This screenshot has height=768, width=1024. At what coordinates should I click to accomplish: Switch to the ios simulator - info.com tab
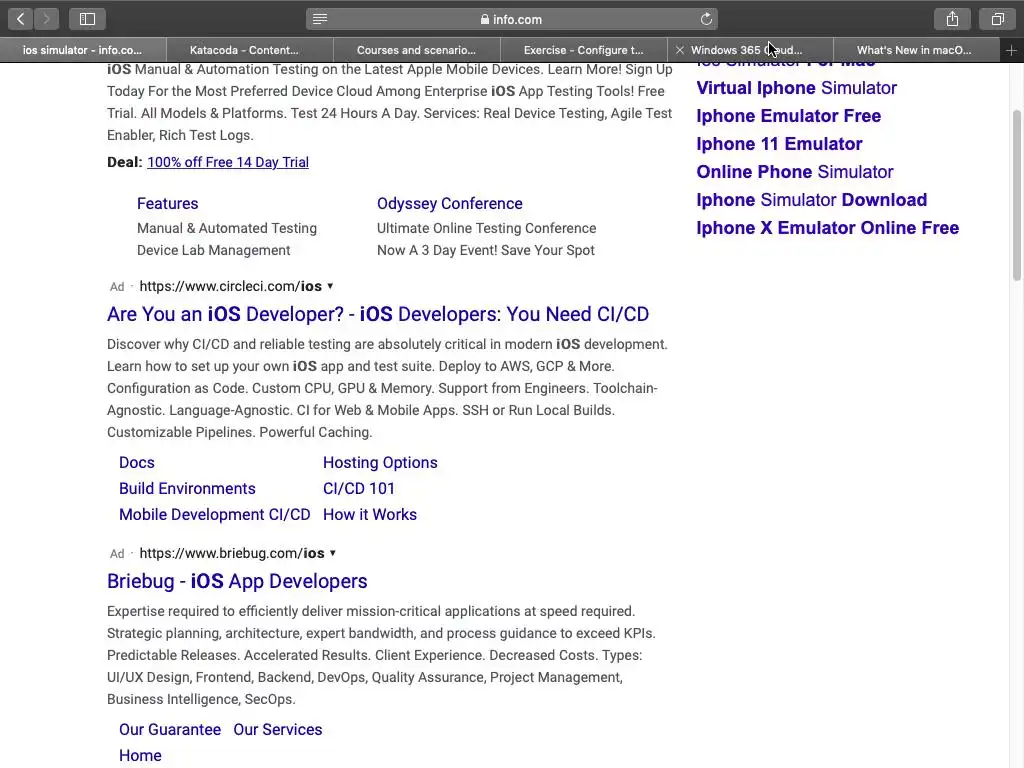click(x=83, y=50)
